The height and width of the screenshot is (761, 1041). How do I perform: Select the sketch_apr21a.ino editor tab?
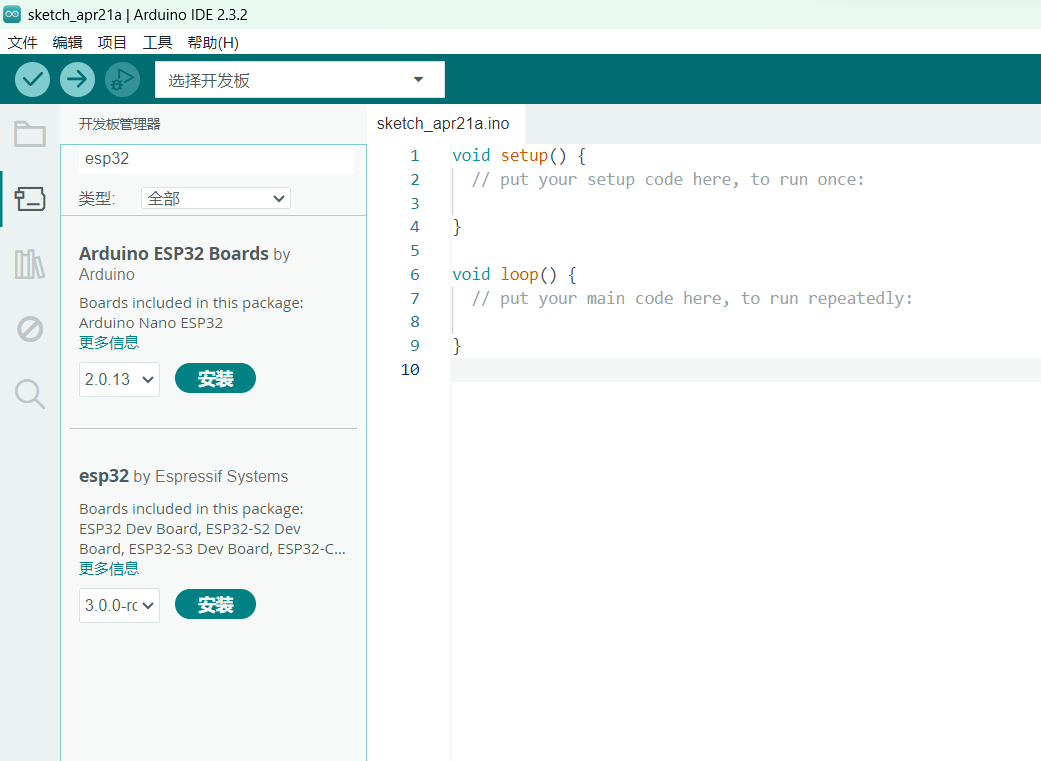[x=443, y=124]
